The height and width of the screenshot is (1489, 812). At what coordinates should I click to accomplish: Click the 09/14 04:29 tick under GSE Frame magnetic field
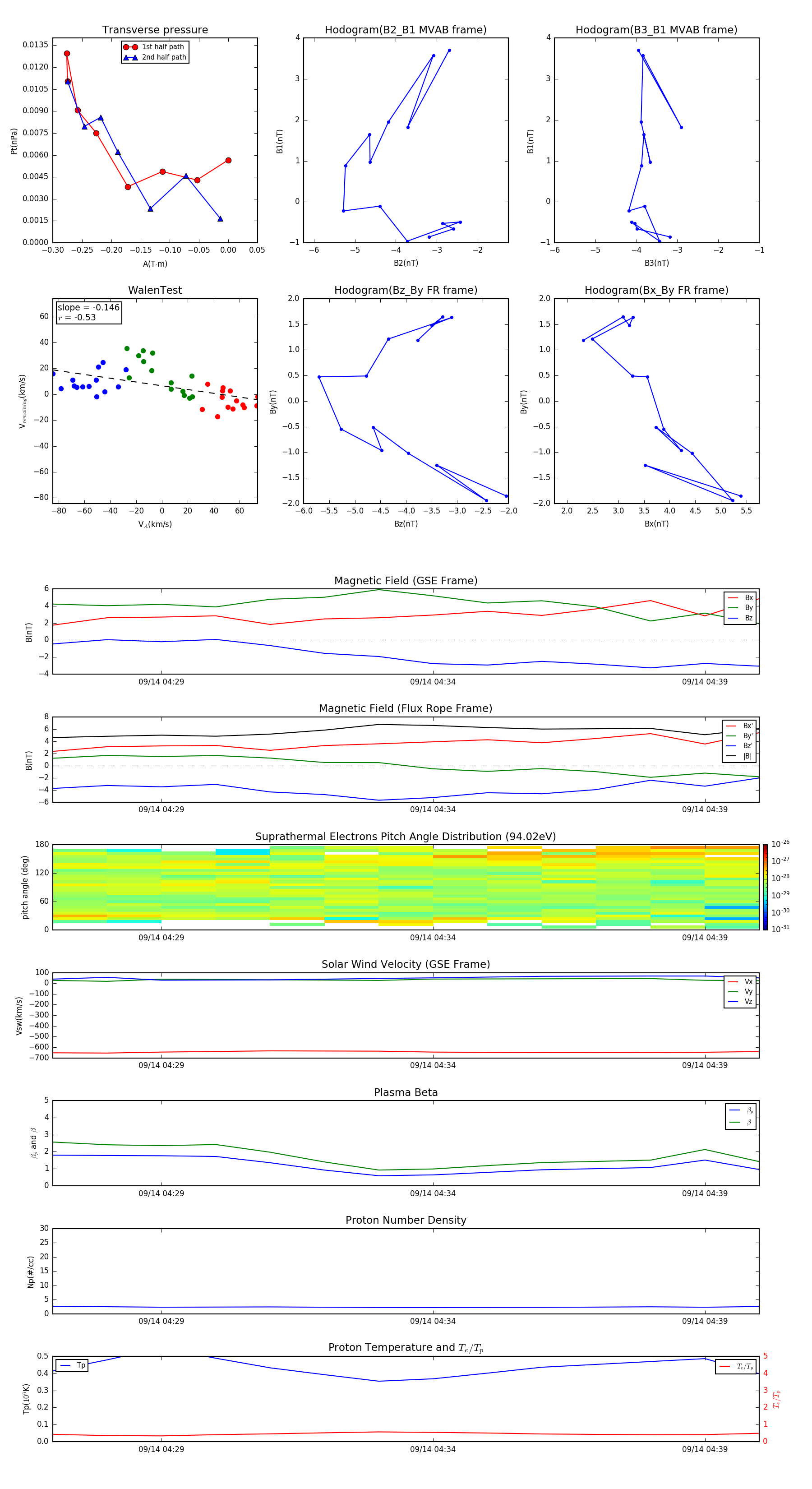click(161, 681)
